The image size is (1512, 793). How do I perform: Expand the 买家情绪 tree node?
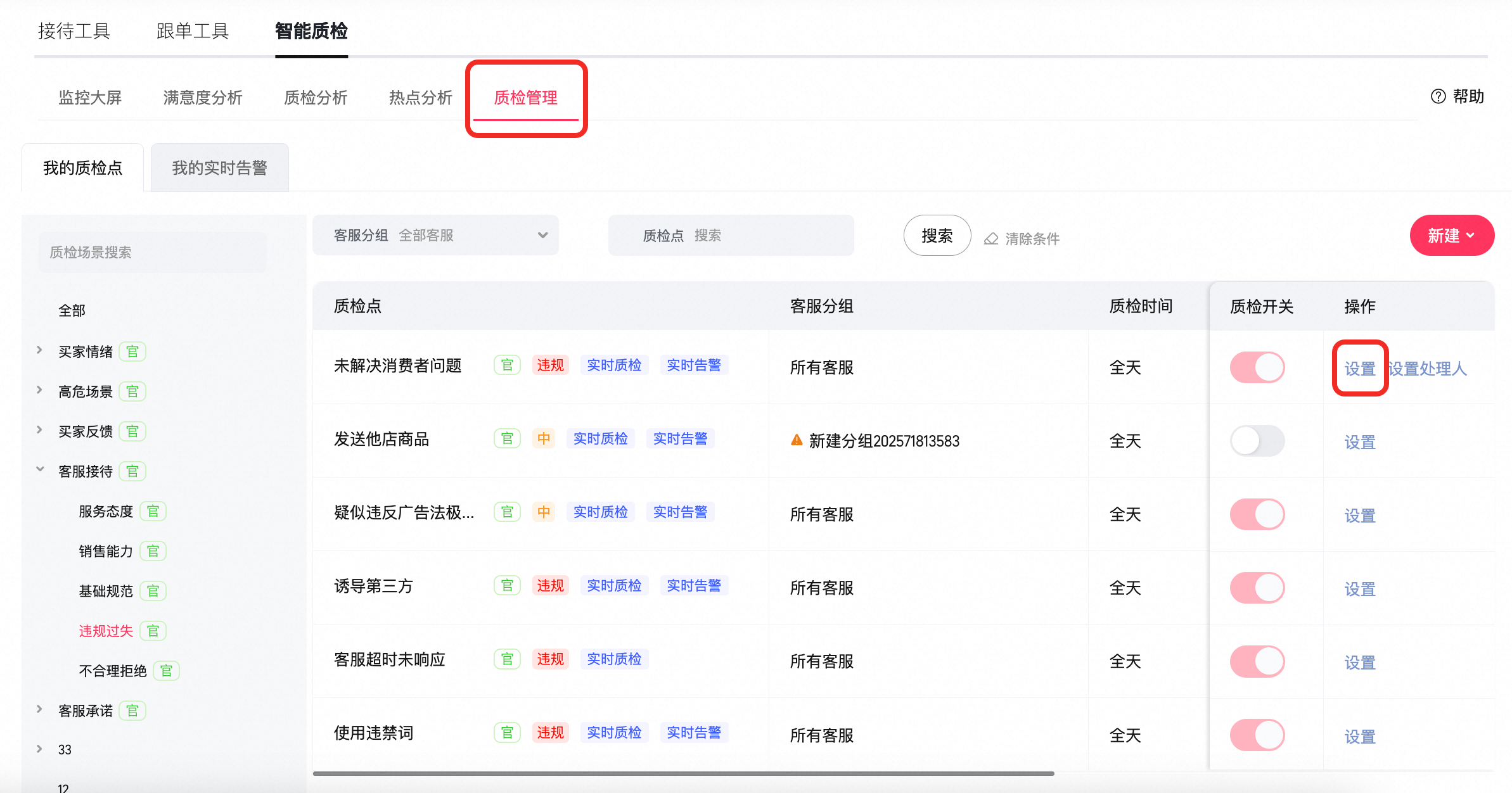[x=39, y=350]
